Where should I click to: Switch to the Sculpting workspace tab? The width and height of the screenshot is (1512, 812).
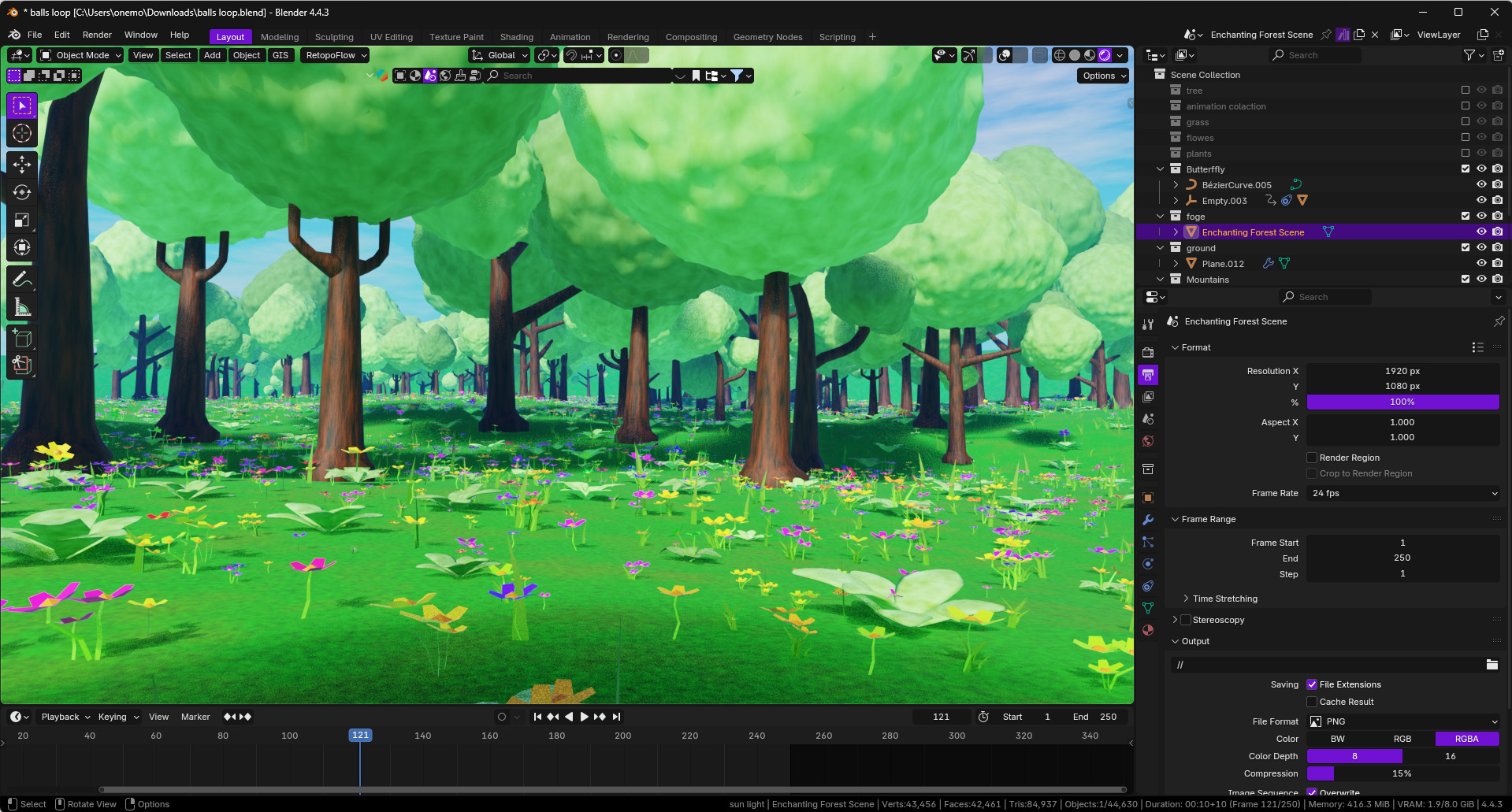click(334, 37)
